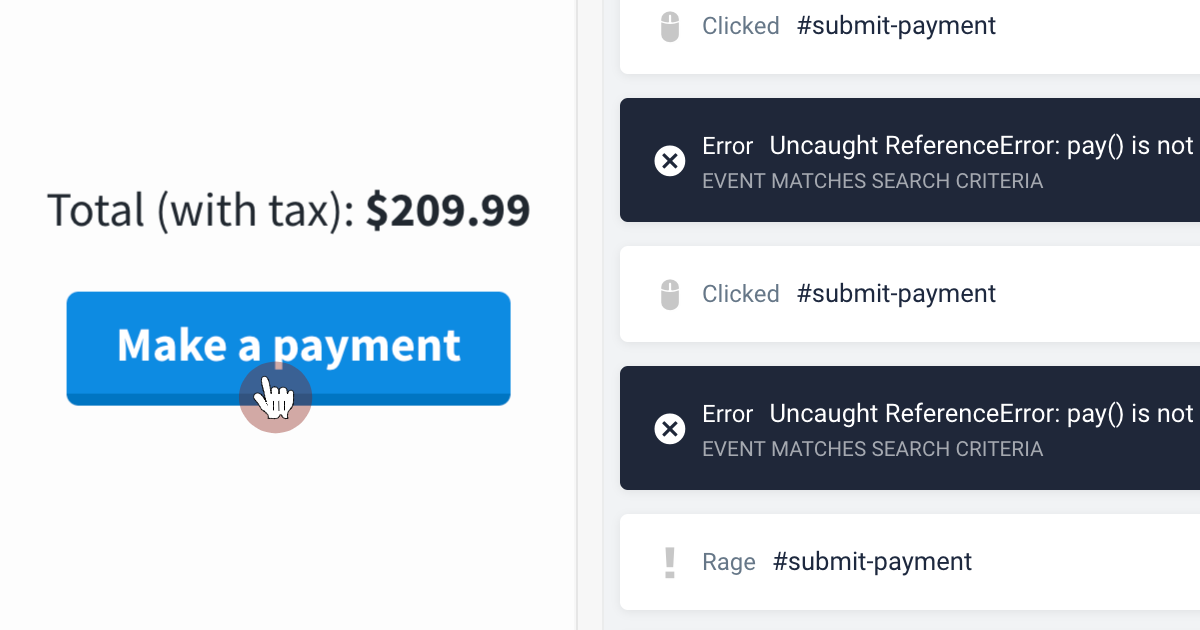Click the divider between replay and event list
This screenshot has width=1200, height=630.
click(x=577, y=315)
